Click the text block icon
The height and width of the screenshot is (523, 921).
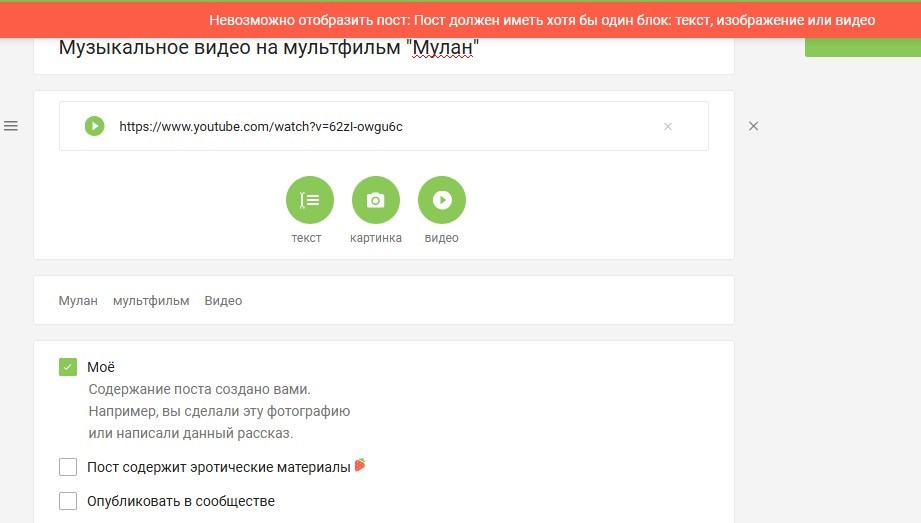click(x=309, y=200)
